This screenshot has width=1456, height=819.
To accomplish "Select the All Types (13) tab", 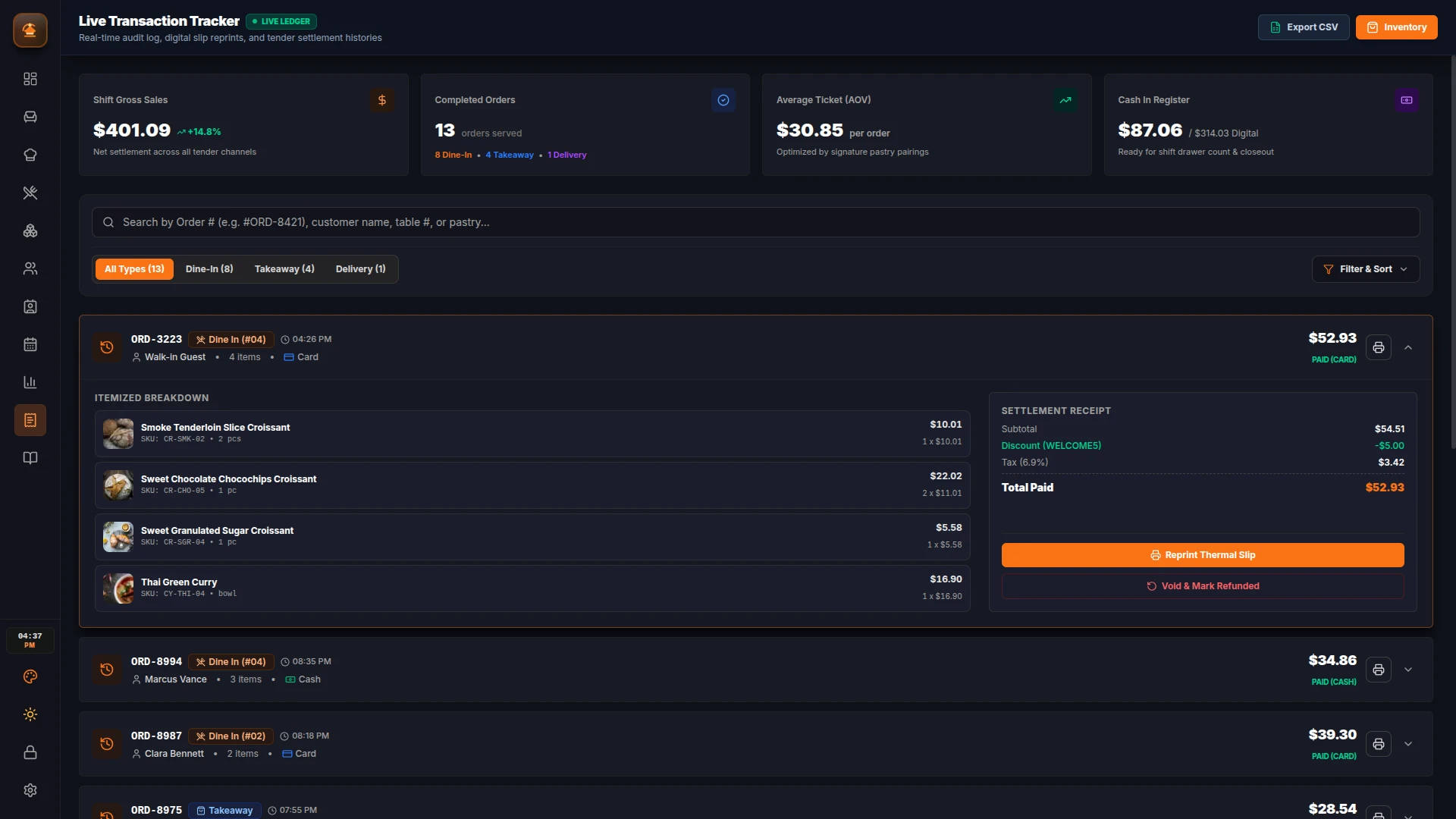I will [x=134, y=269].
